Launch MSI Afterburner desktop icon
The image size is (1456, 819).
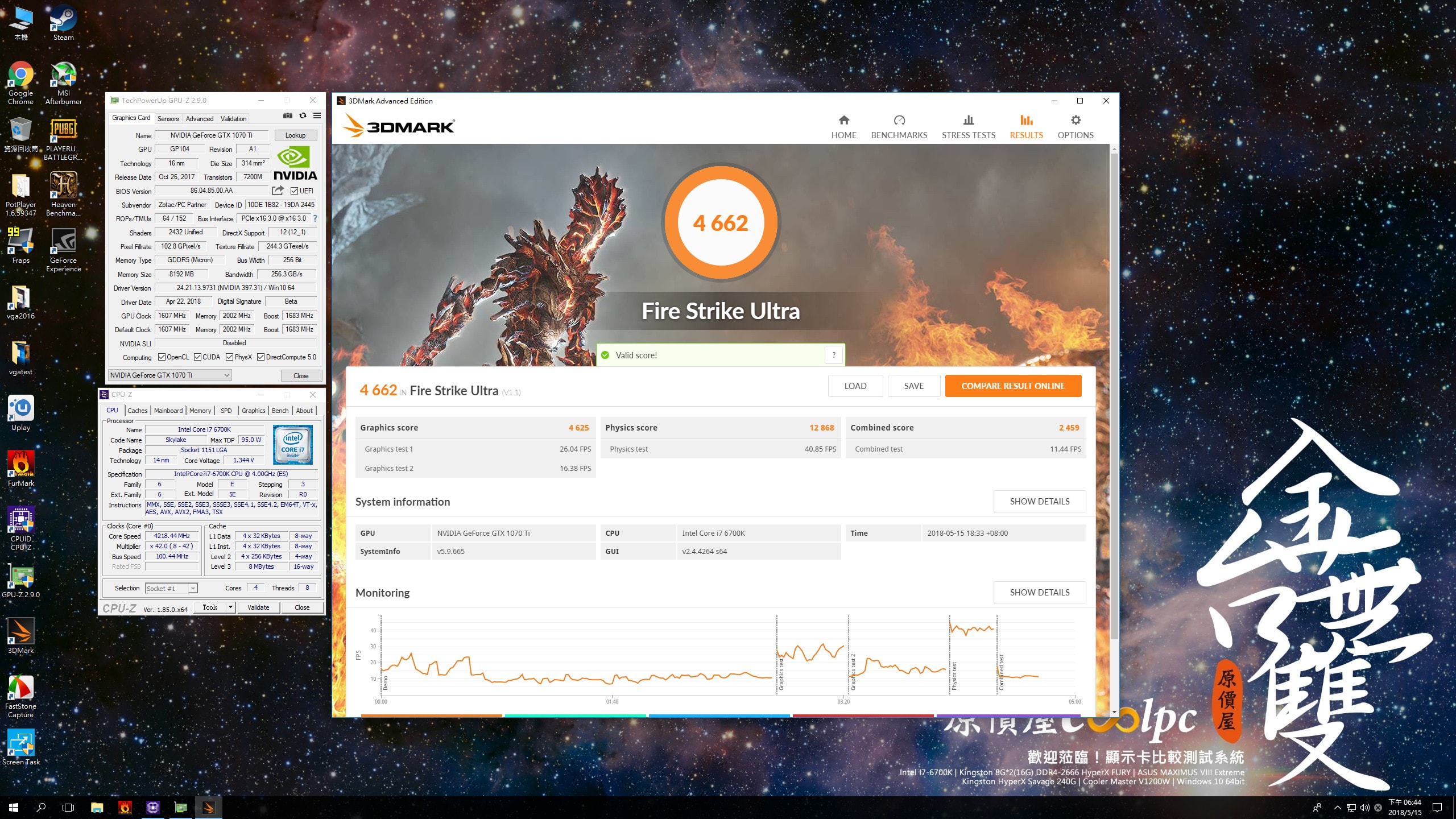point(63,84)
